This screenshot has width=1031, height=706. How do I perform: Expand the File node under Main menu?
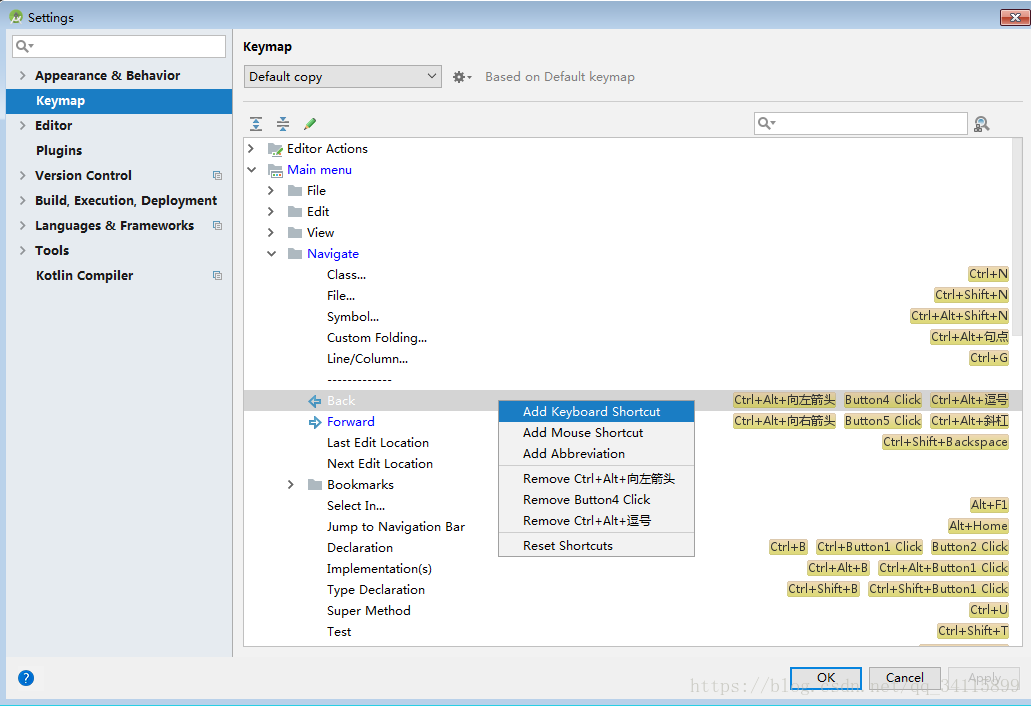271,191
